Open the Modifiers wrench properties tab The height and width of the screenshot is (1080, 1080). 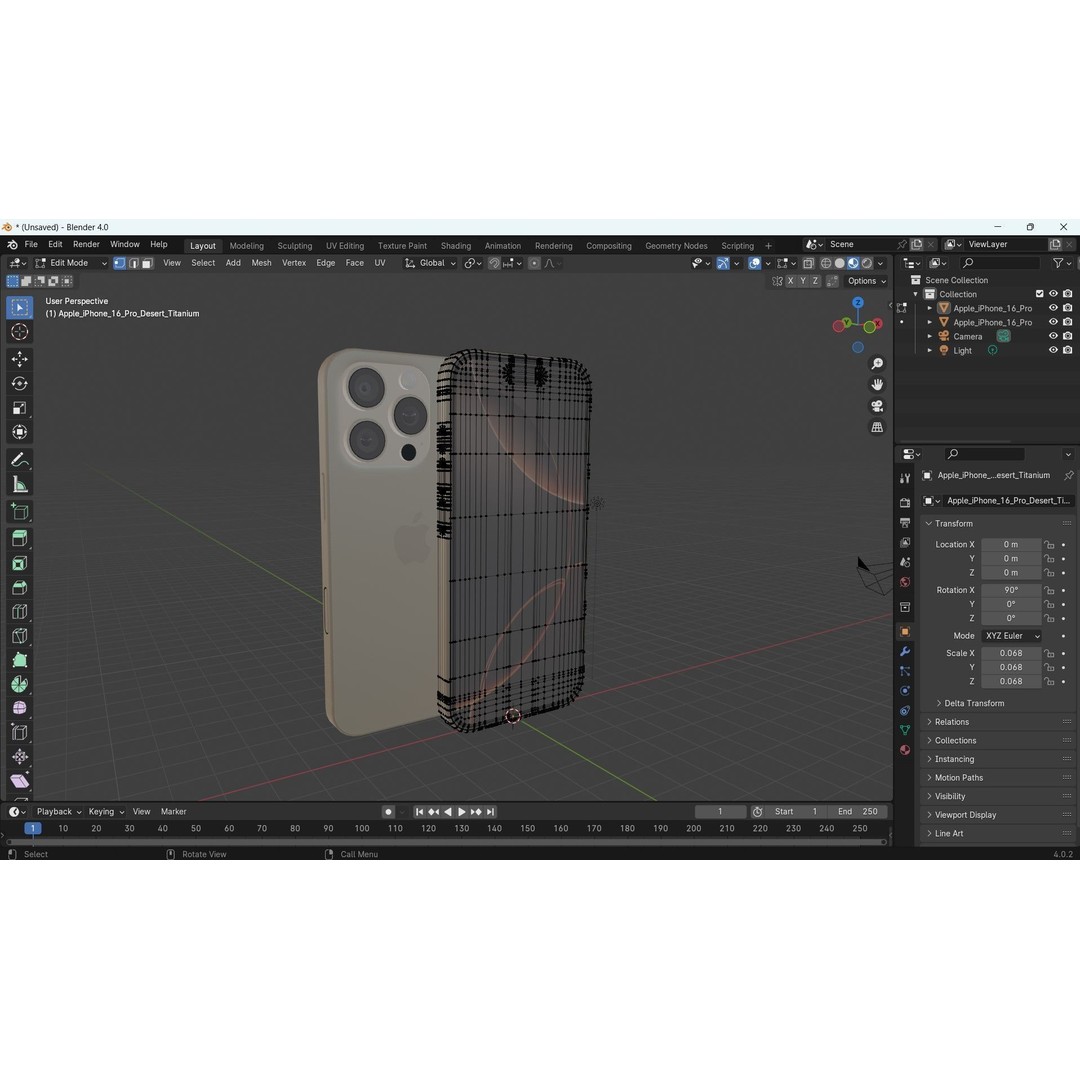[x=905, y=651]
